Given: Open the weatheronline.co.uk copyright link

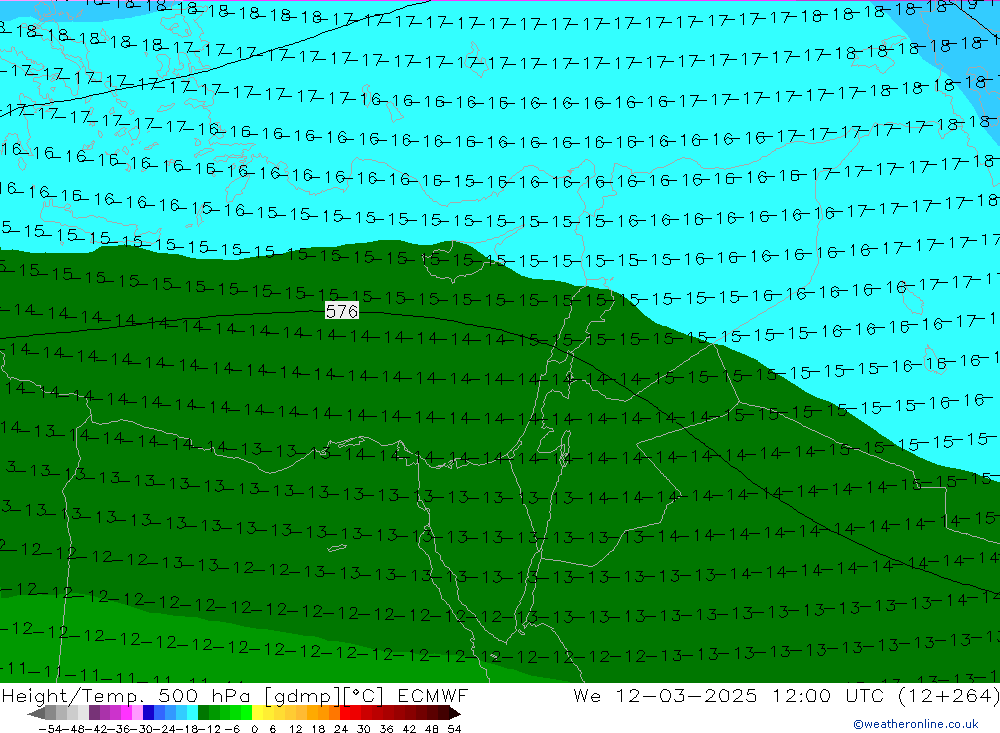Looking at the screenshot, I should (x=916, y=724).
